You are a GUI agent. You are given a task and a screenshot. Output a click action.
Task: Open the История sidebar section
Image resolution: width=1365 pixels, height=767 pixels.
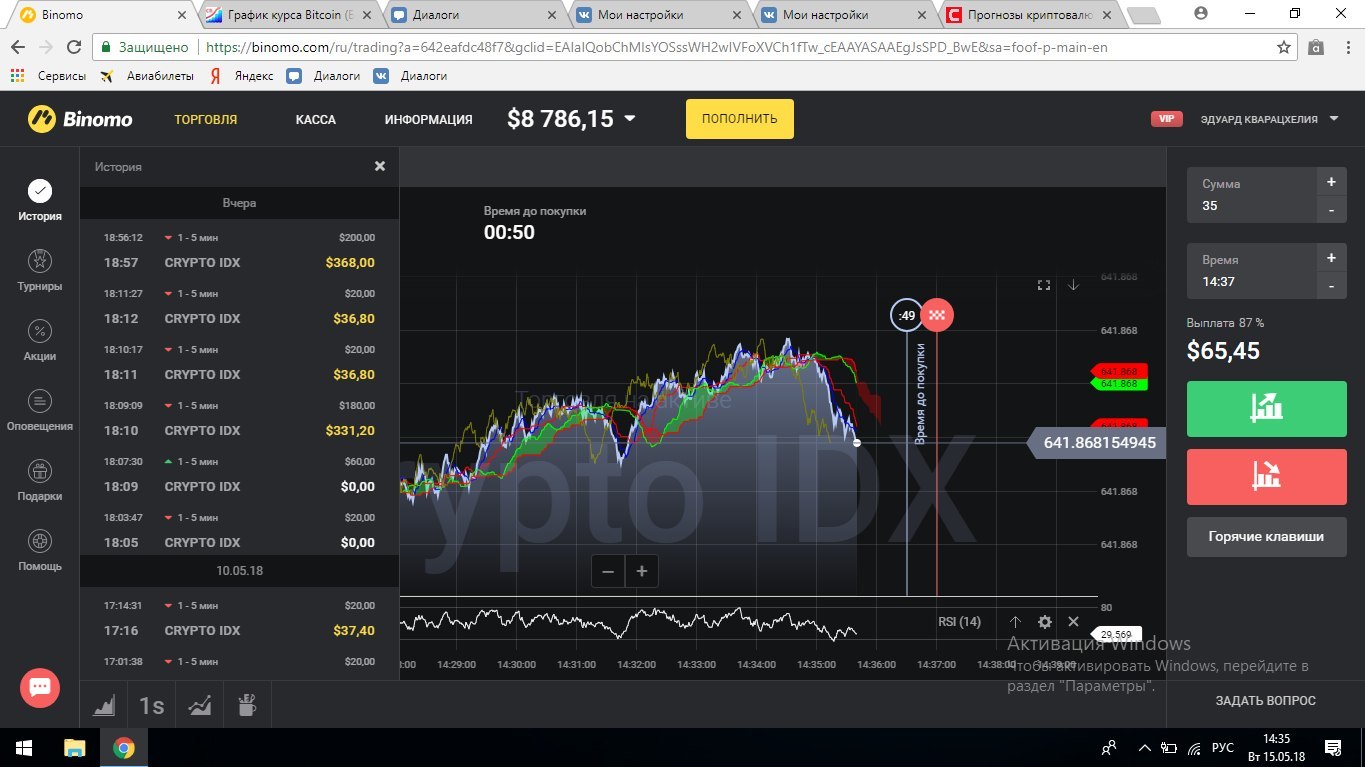tap(40, 199)
